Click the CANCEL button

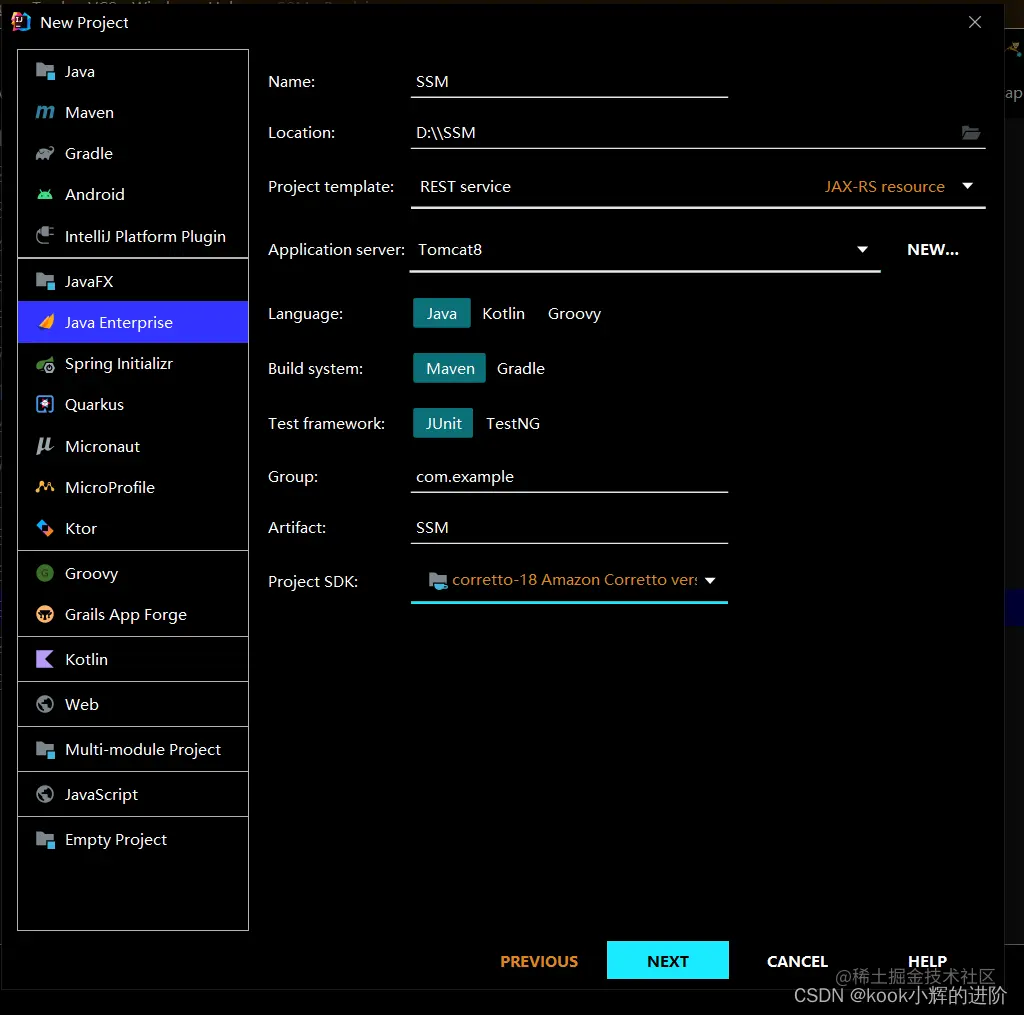tap(797, 961)
